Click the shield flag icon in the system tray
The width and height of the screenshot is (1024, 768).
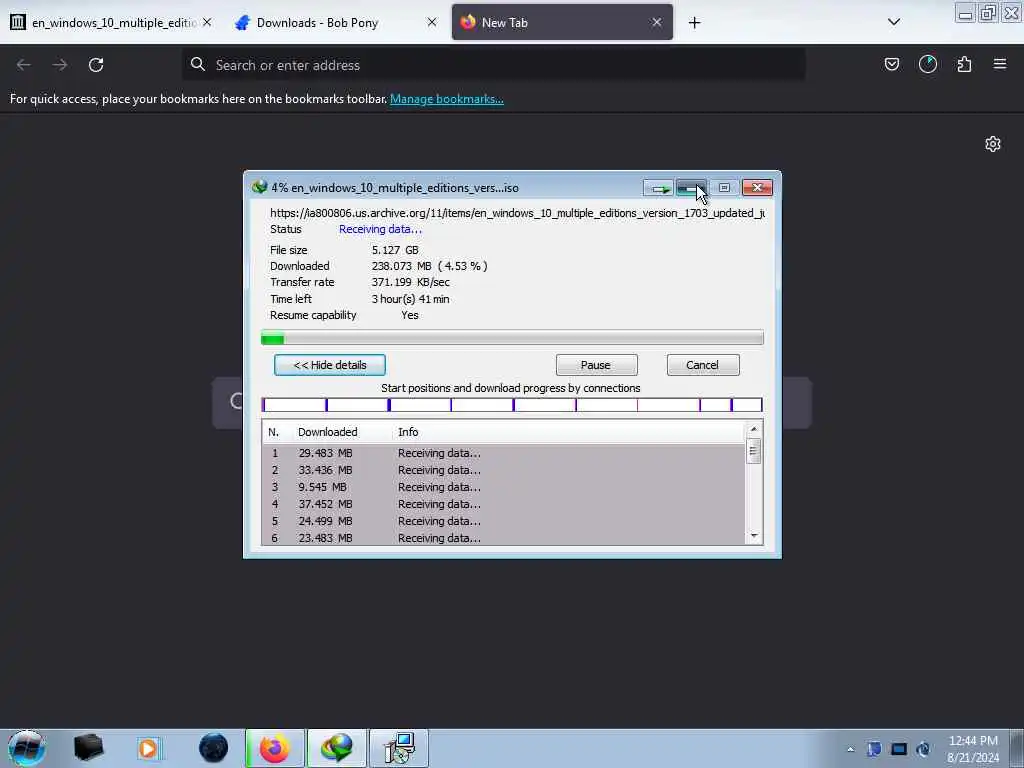(874, 749)
